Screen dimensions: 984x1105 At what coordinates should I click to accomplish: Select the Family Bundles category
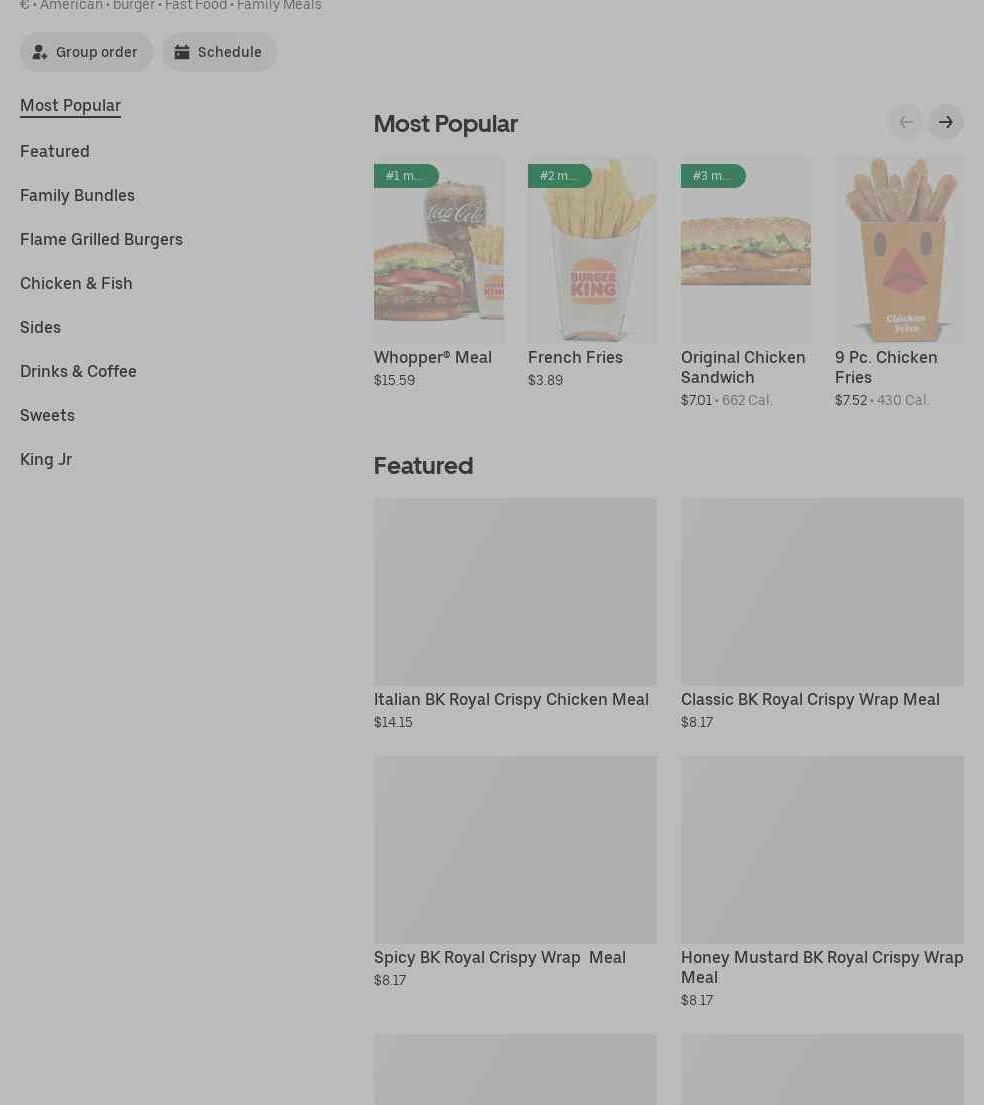coord(78,195)
